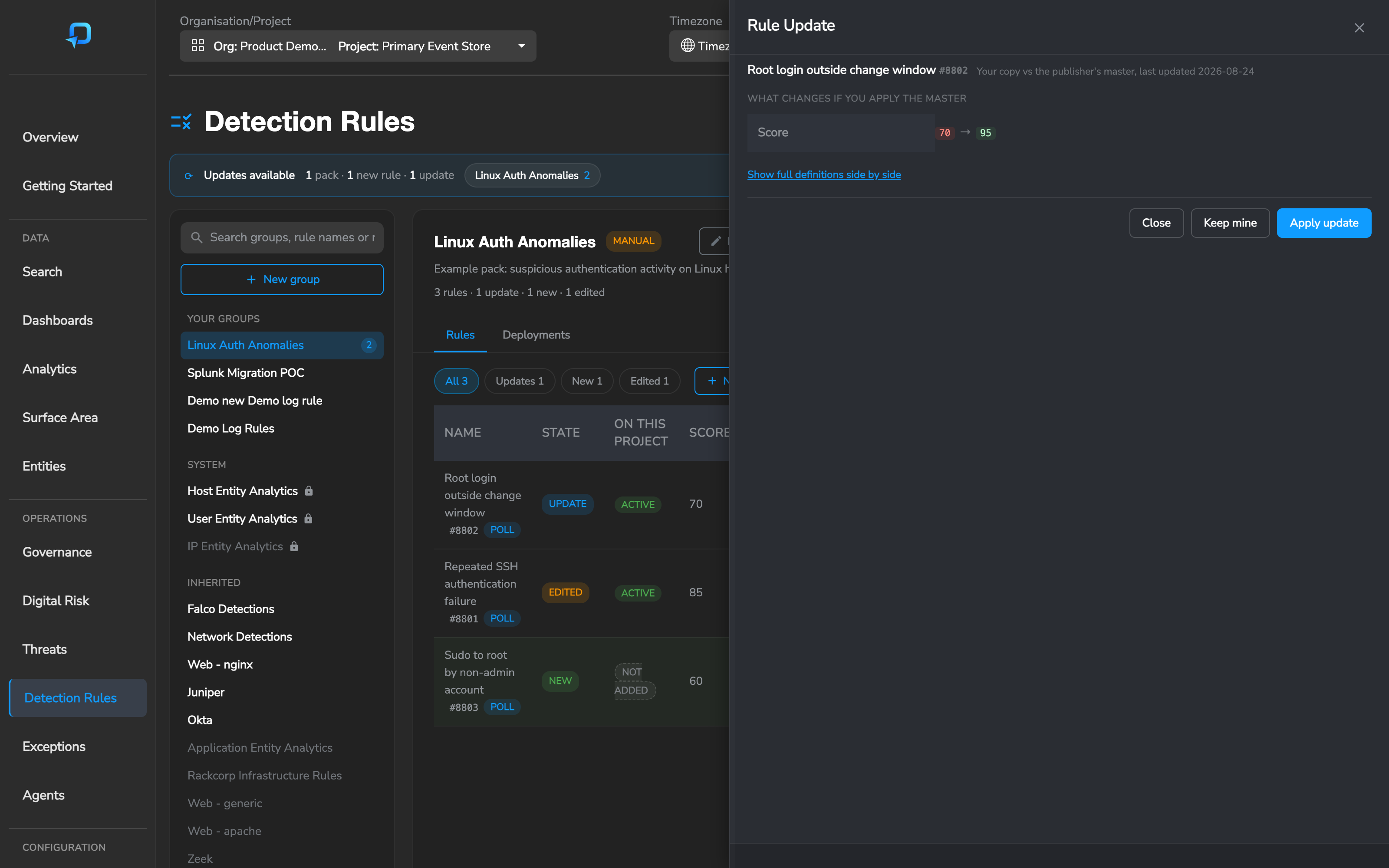Select Okta inherited group
The width and height of the screenshot is (1389, 868).
pos(282,720)
